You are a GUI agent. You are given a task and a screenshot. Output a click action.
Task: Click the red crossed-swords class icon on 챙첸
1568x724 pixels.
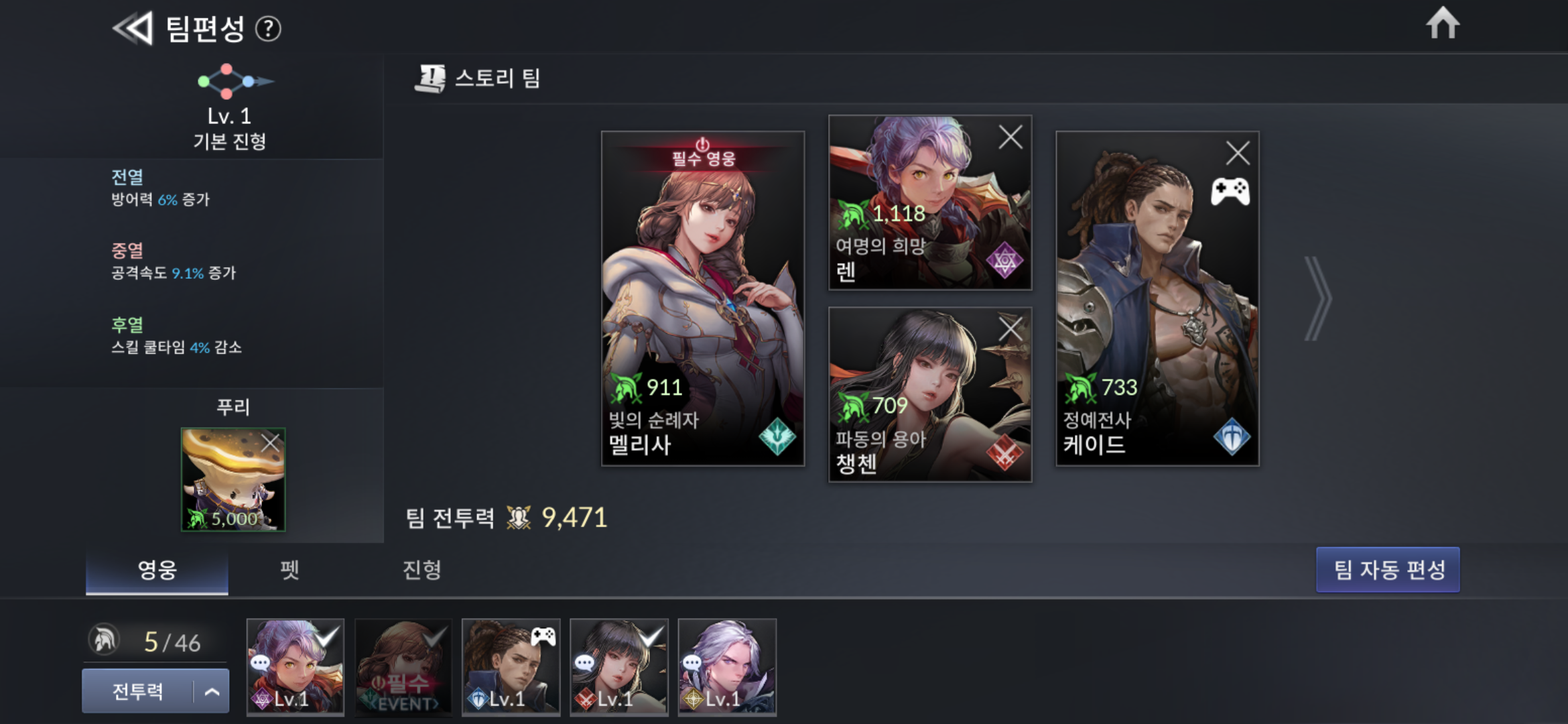[1004, 453]
